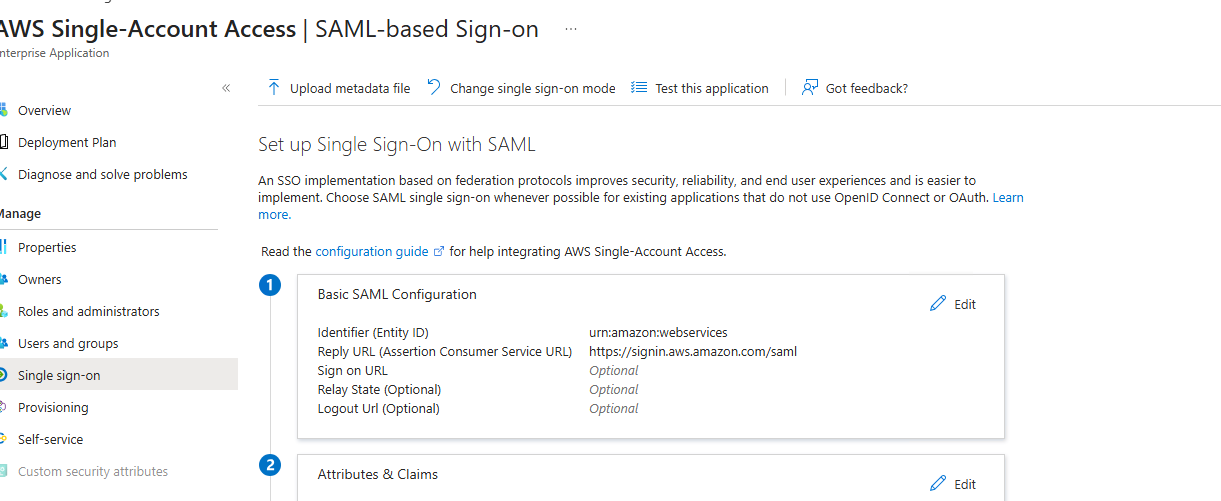Open Deployment Plan in the sidebar
The image size is (1221, 501).
[67, 142]
